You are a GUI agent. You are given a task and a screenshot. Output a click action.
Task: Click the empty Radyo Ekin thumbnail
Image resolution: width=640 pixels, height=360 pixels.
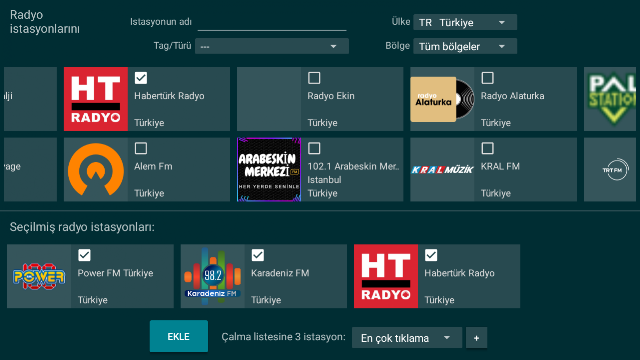(x=269, y=99)
